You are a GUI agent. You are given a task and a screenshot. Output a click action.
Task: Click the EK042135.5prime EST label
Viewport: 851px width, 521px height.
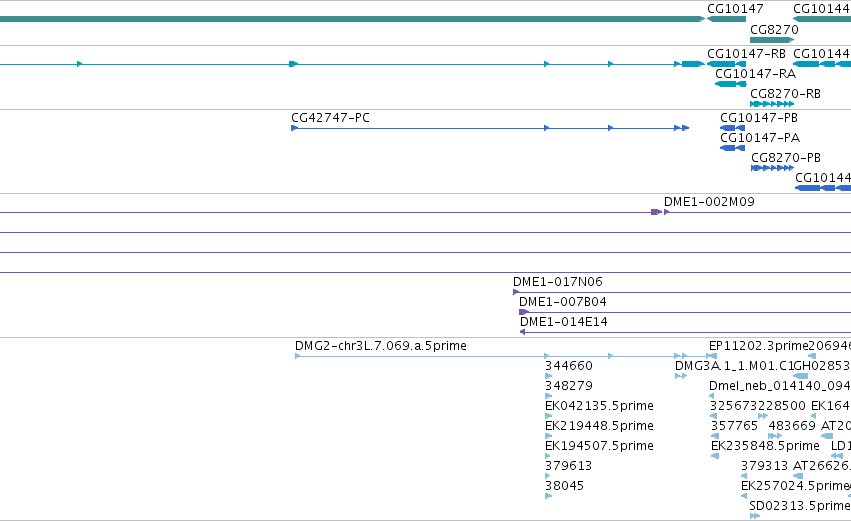(x=599, y=406)
